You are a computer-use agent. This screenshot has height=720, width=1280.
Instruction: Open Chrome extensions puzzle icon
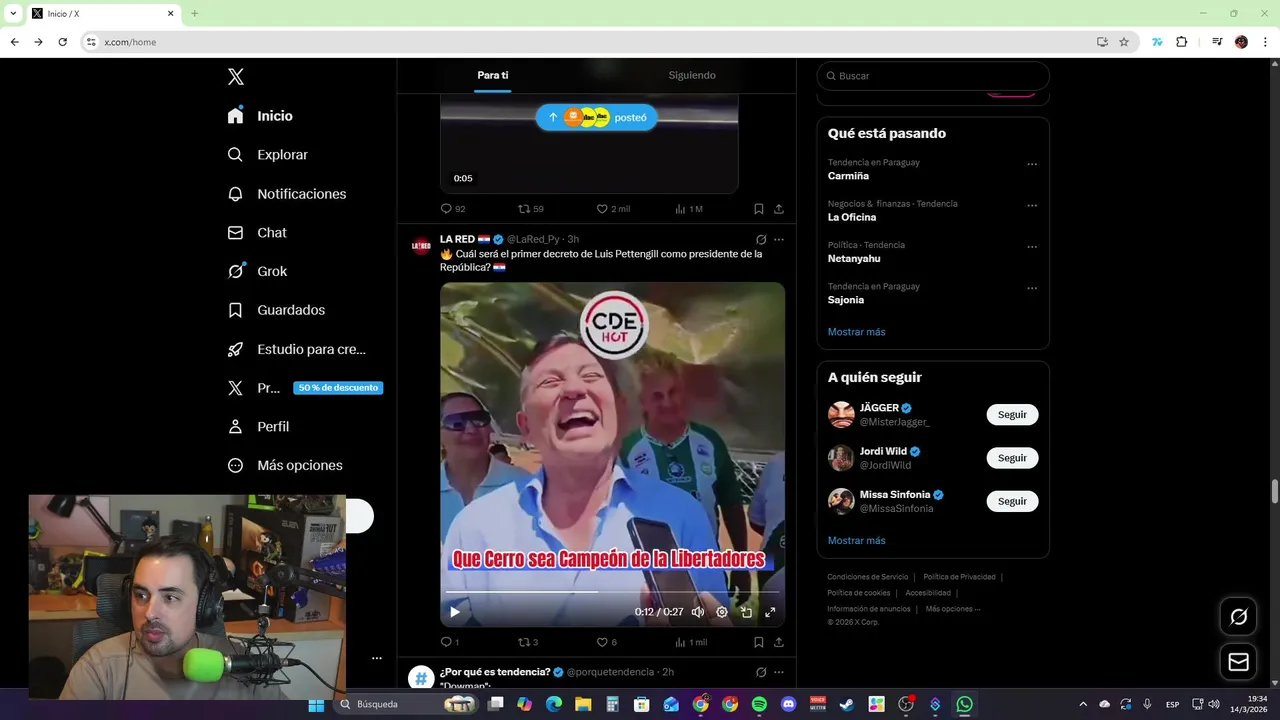pyautogui.click(x=1181, y=42)
